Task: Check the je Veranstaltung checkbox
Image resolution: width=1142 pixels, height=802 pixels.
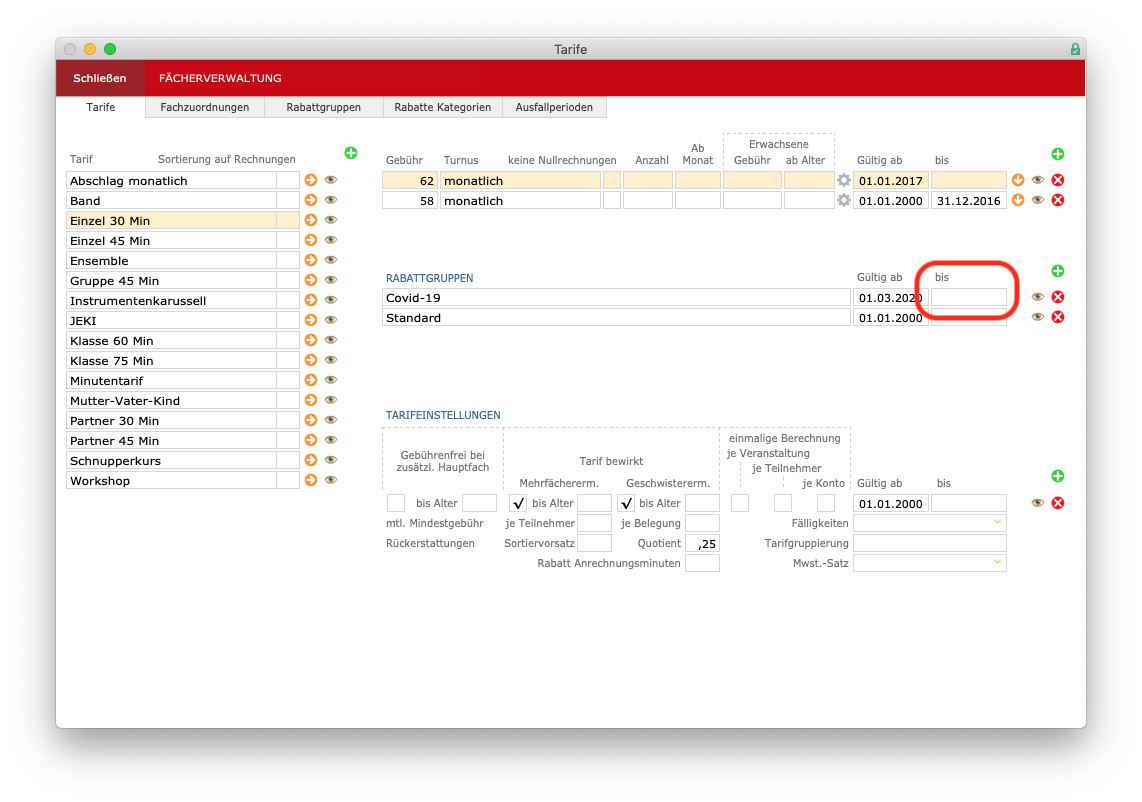Action: point(740,503)
